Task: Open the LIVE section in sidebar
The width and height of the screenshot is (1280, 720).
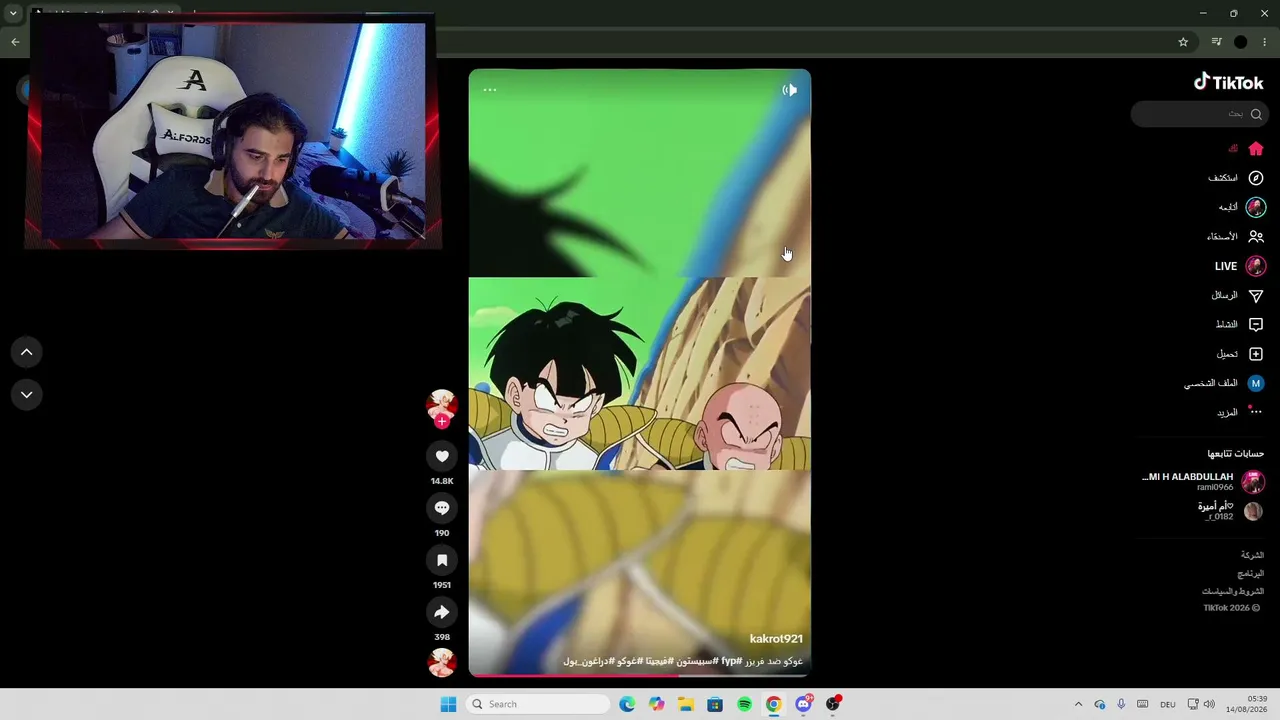Action: click(x=1240, y=266)
